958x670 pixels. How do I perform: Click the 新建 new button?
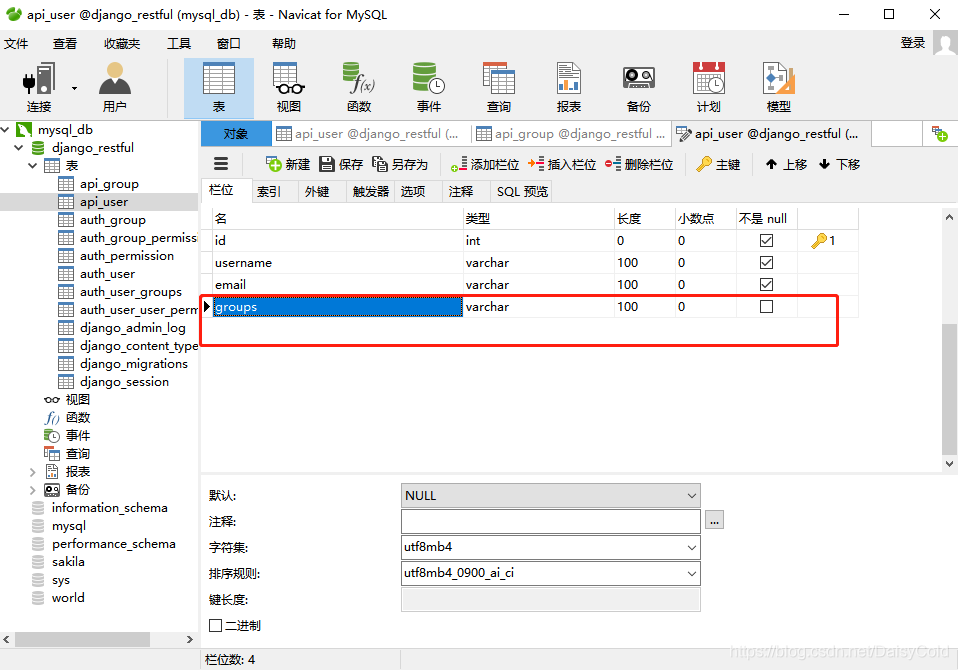pyautogui.click(x=288, y=164)
